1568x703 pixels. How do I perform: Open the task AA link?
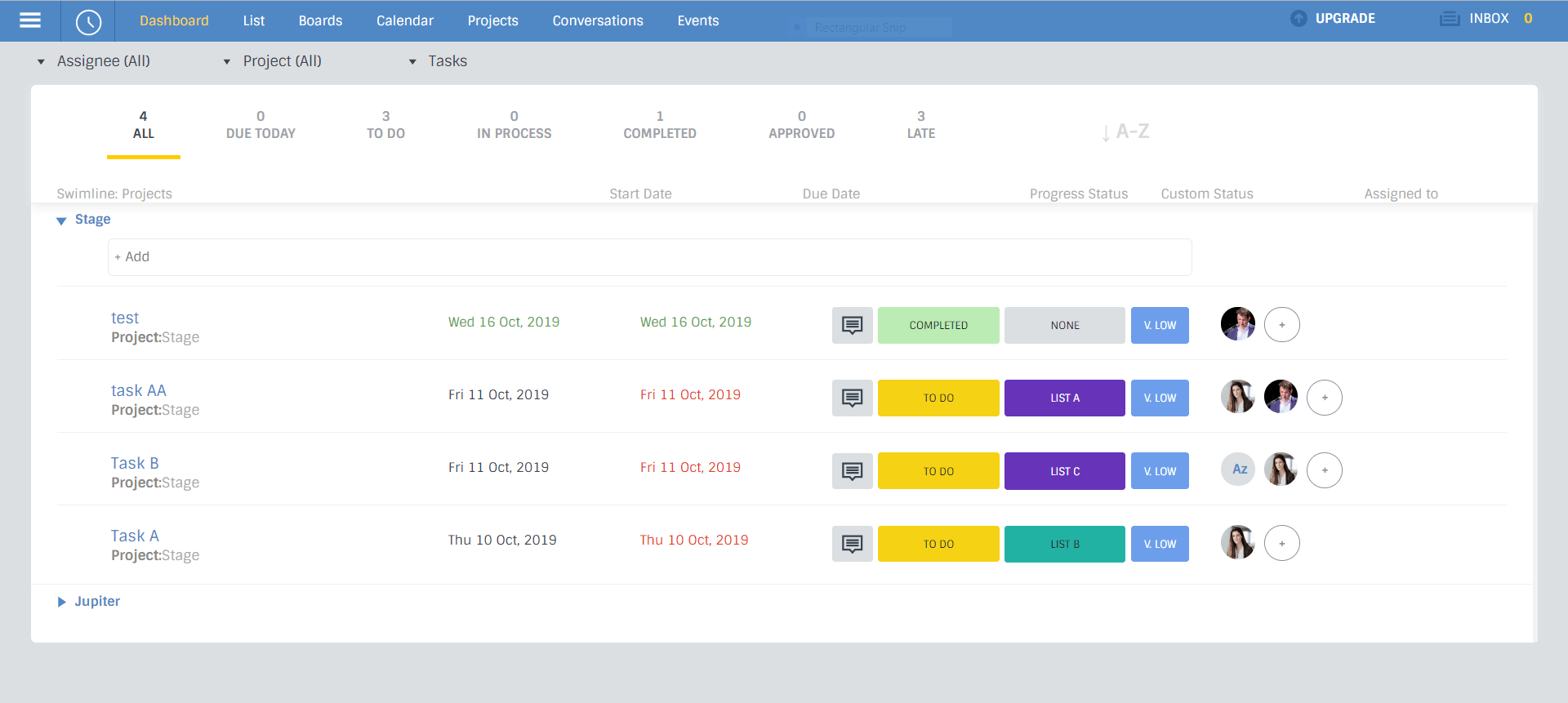click(139, 390)
